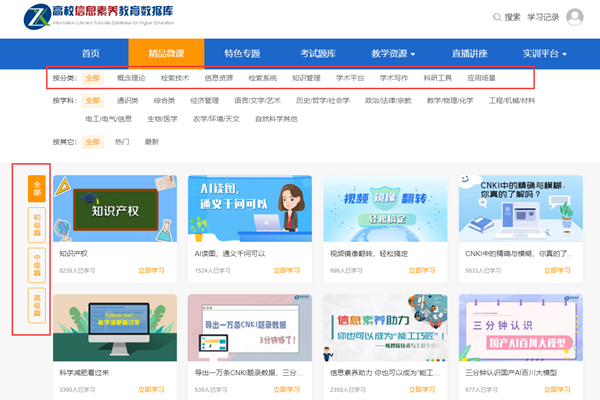
Task: Open 视频镜像翻转 course thumbnail
Action: click(x=385, y=209)
